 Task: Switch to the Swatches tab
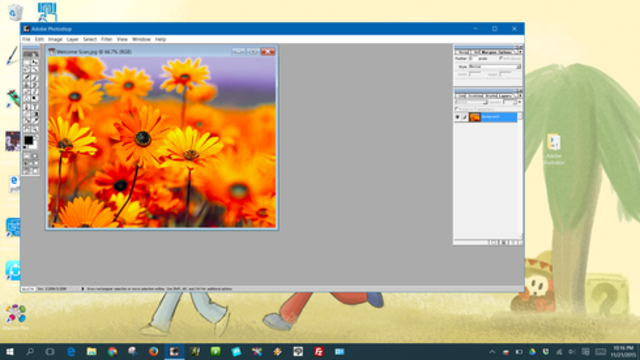[x=476, y=96]
